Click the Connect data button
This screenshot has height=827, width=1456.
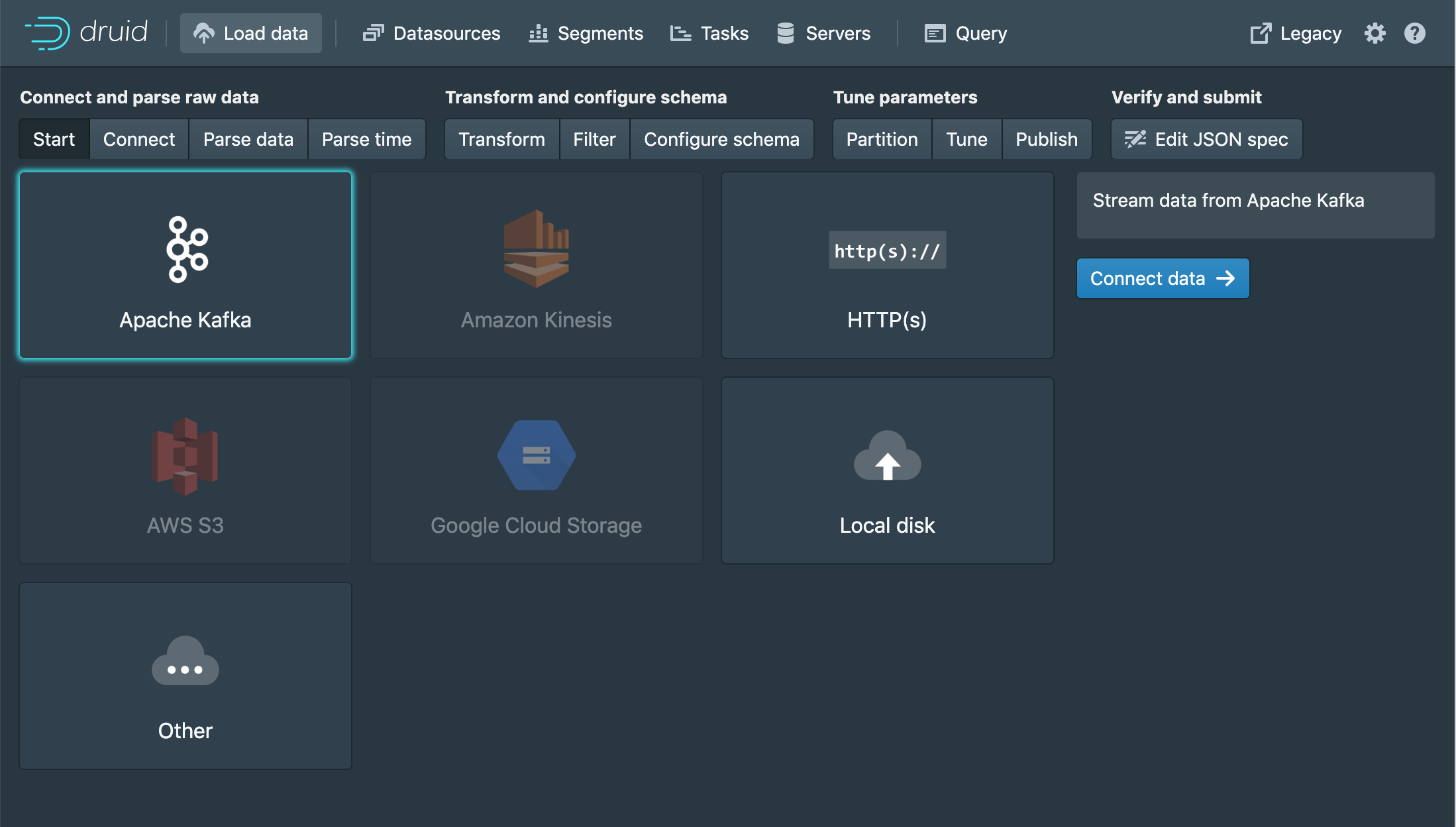pyautogui.click(x=1163, y=278)
